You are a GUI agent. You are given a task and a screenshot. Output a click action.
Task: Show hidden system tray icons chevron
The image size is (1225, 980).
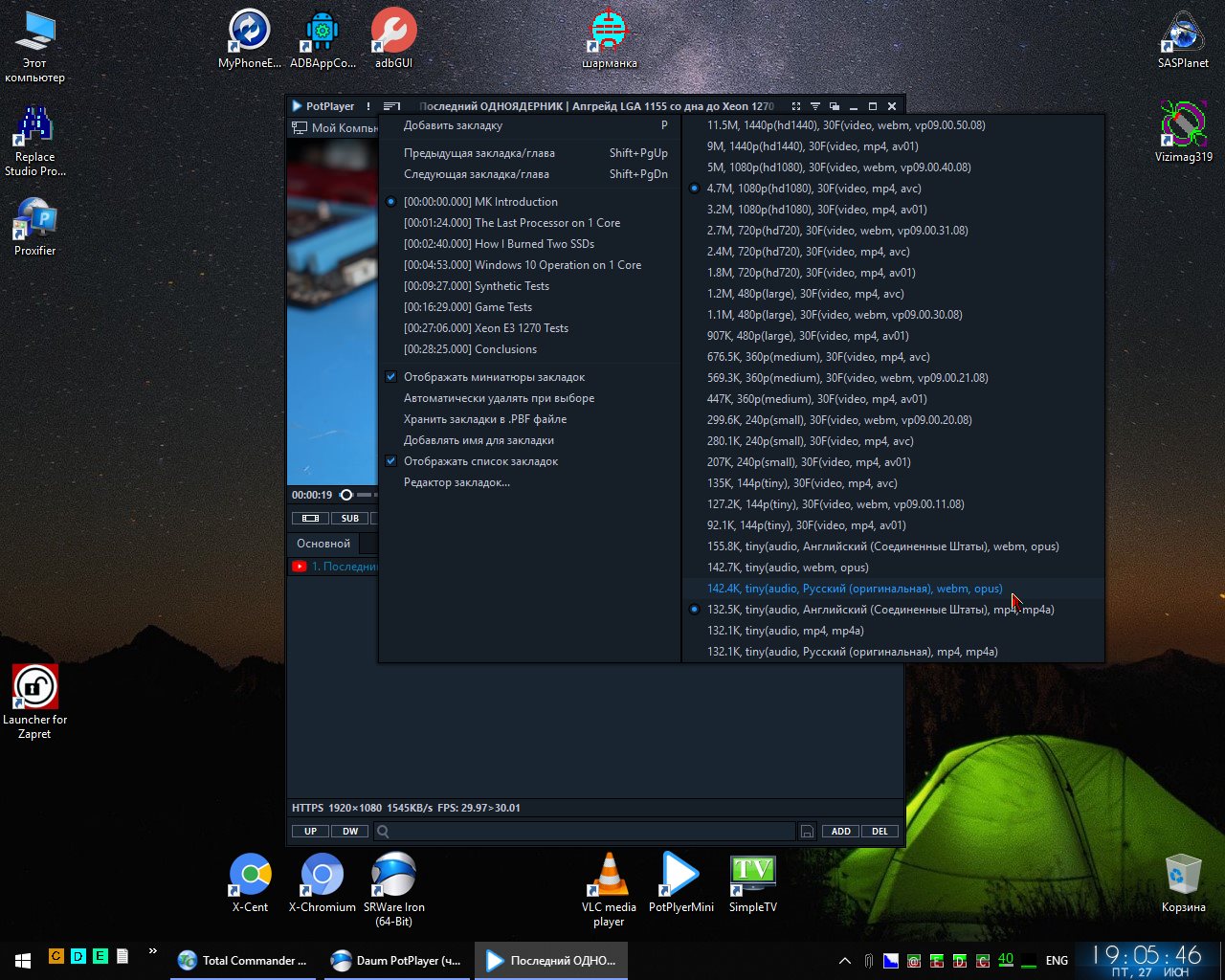(x=845, y=961)
